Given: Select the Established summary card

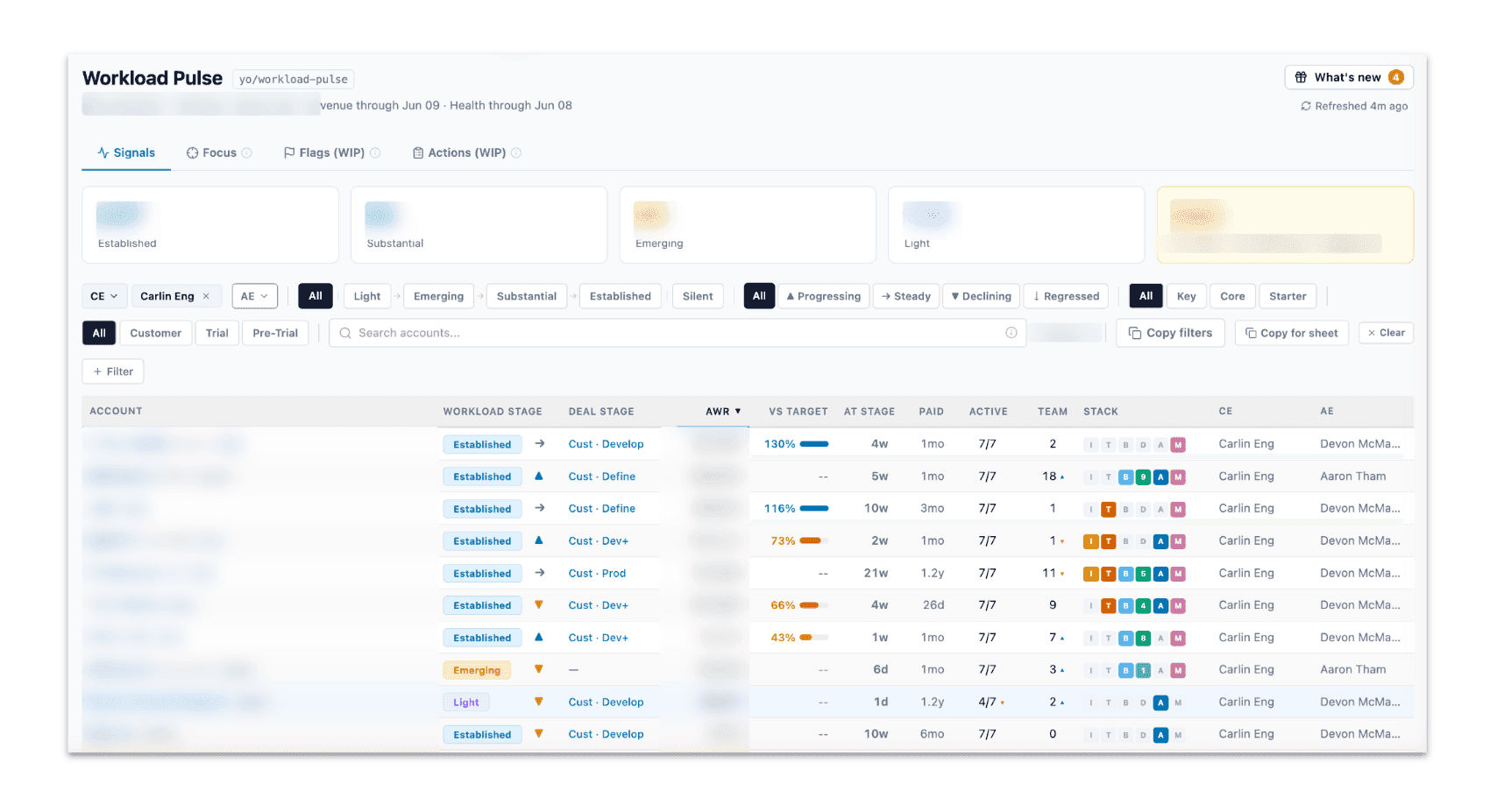Looking at the screenshot, I should coord(210,225).
